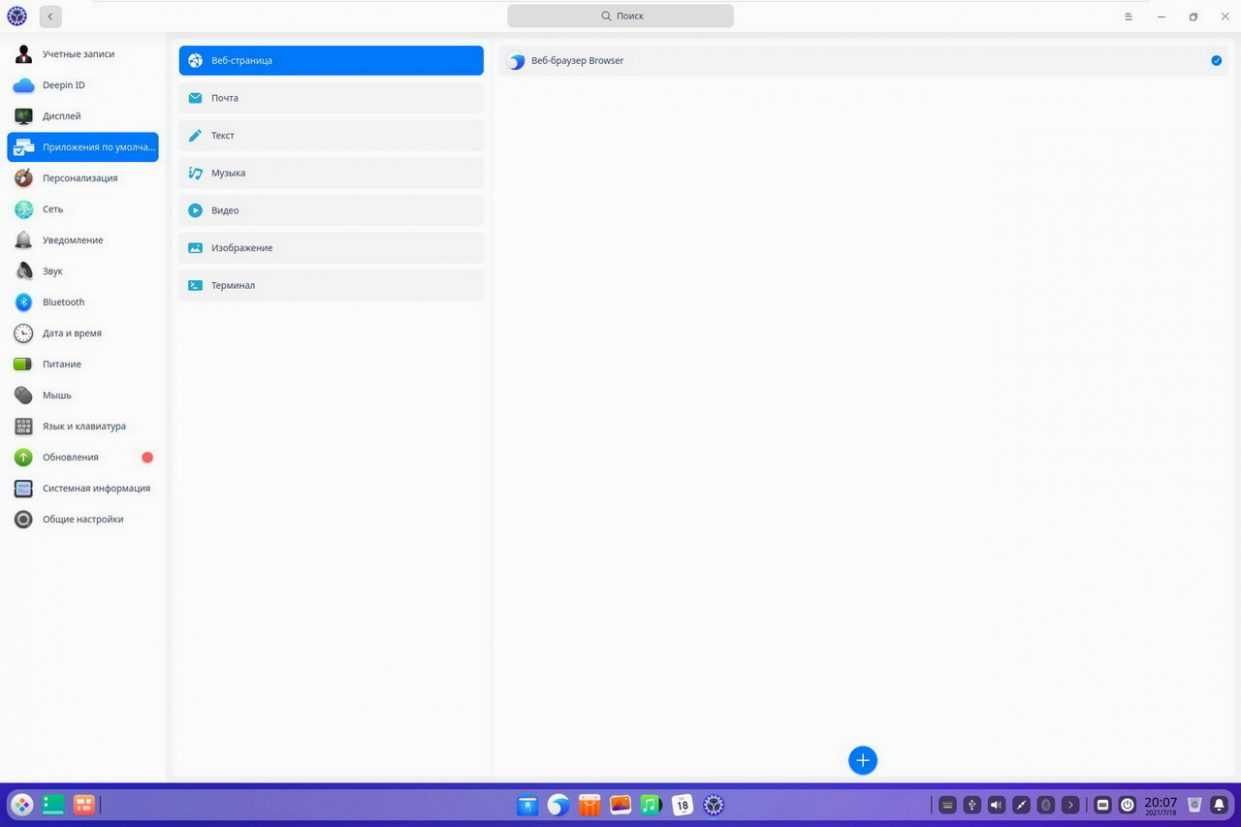The height and width of the screenshot is (827, 1241).
Task: Open the USB device tray icon
Action: point(972,805)
